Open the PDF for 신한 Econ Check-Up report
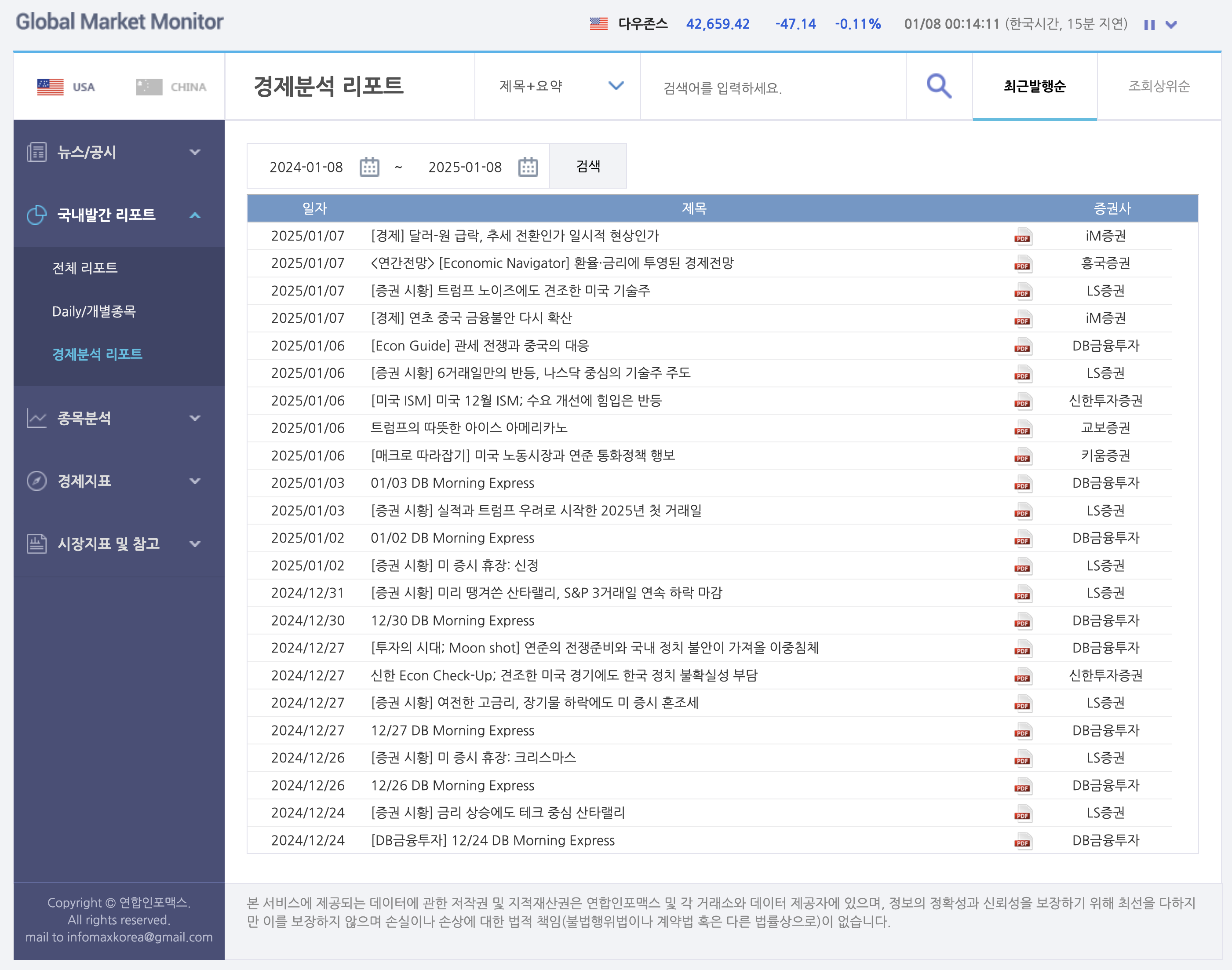Screen dimensions: 1232x970 pyautogui.click(x=1023, y=676)
